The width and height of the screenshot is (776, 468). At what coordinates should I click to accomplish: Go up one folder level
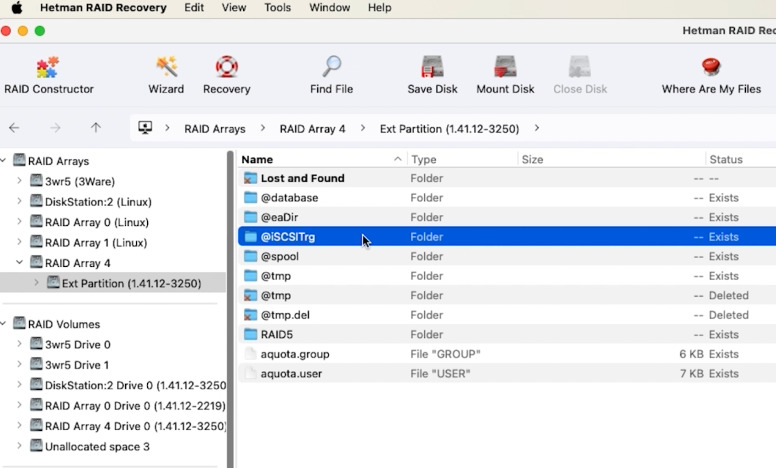[96, 128]
